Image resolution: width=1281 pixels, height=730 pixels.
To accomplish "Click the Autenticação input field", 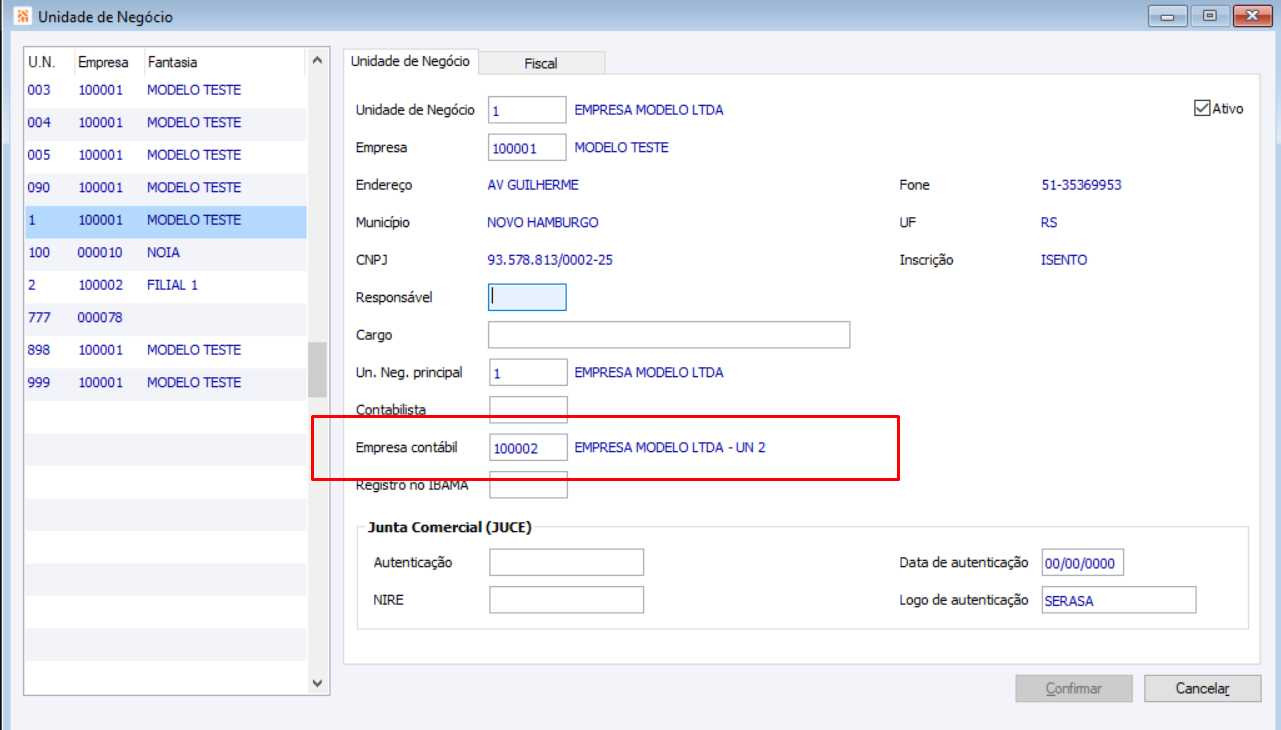I will 566,562.
